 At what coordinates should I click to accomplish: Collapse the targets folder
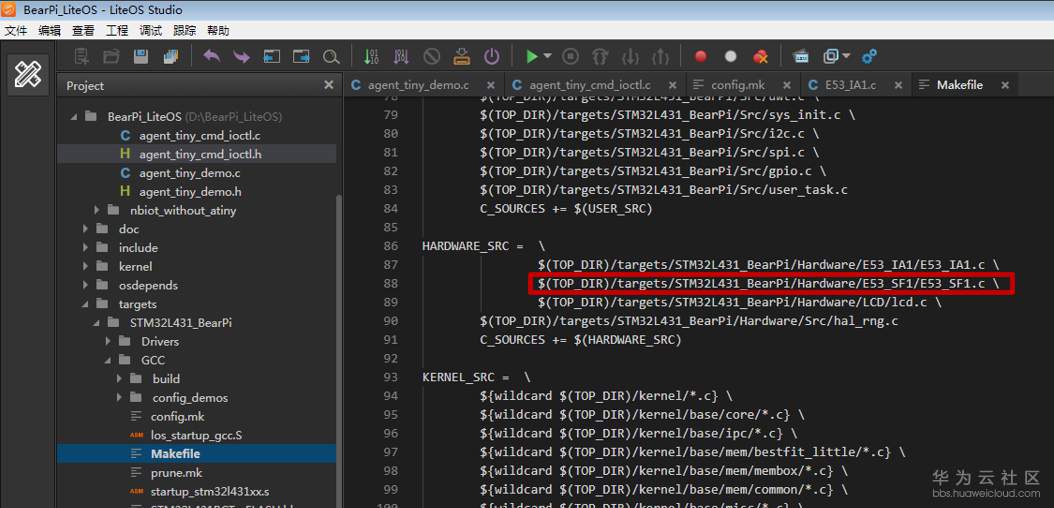[x=86, y=304]
